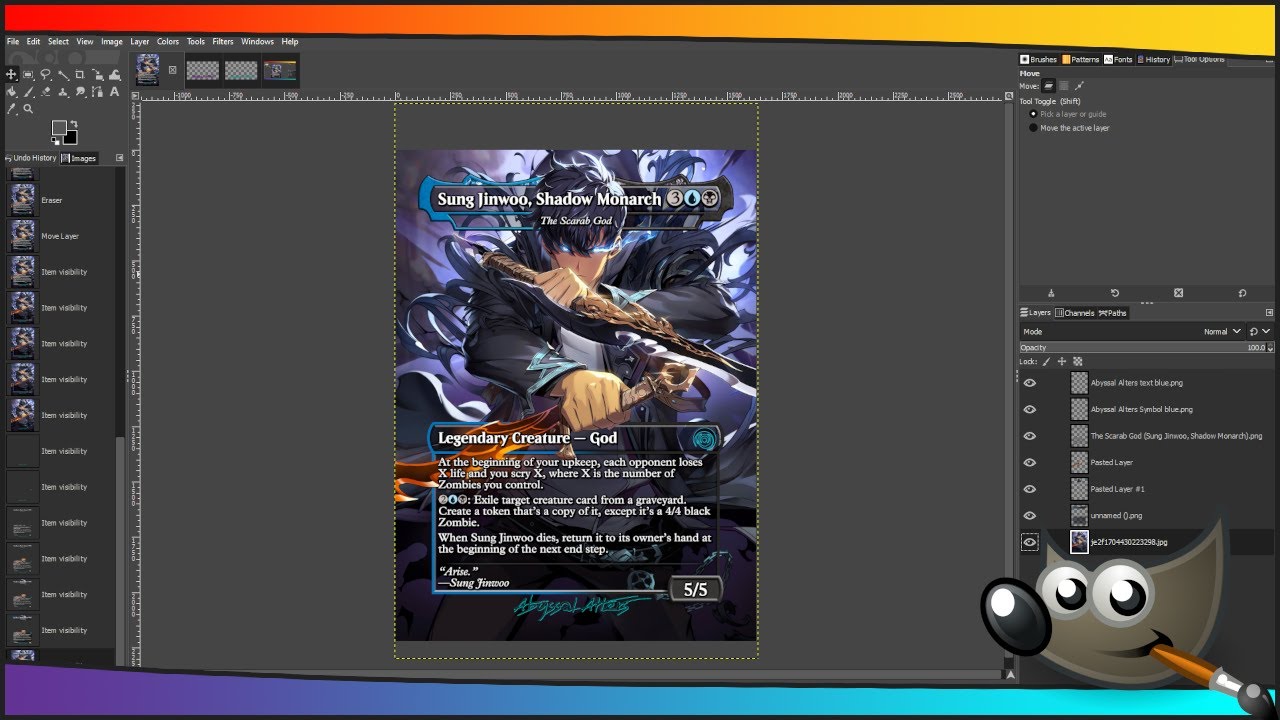Select the Eraser step in Undo History

pyautogui.click(x=60, y=200)
